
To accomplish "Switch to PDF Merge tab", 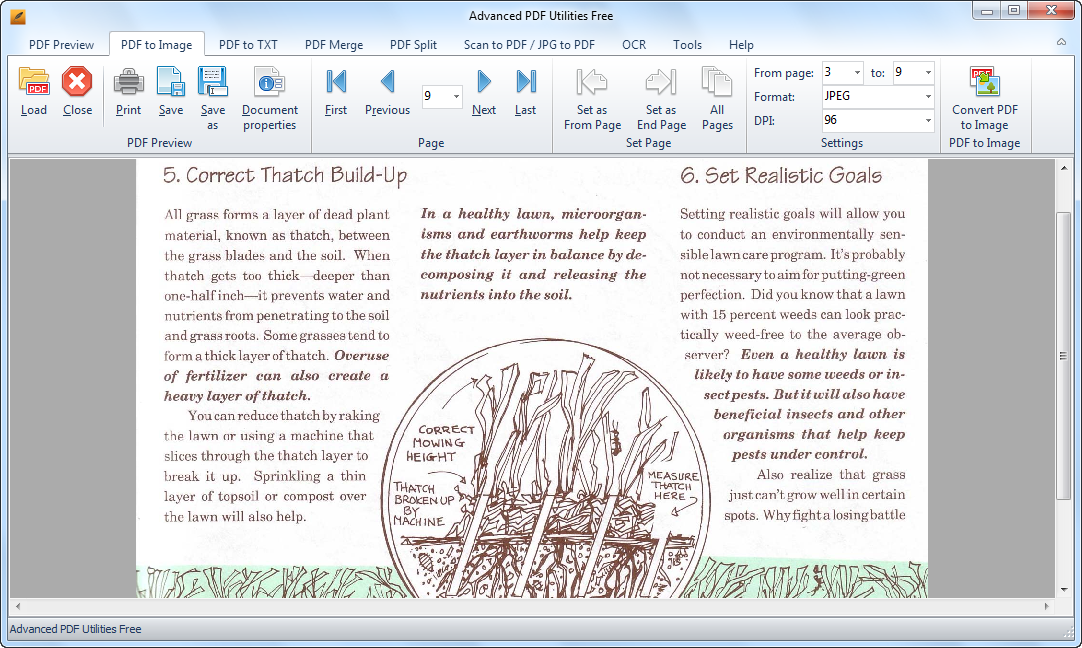I will click(x=334, y=45).
